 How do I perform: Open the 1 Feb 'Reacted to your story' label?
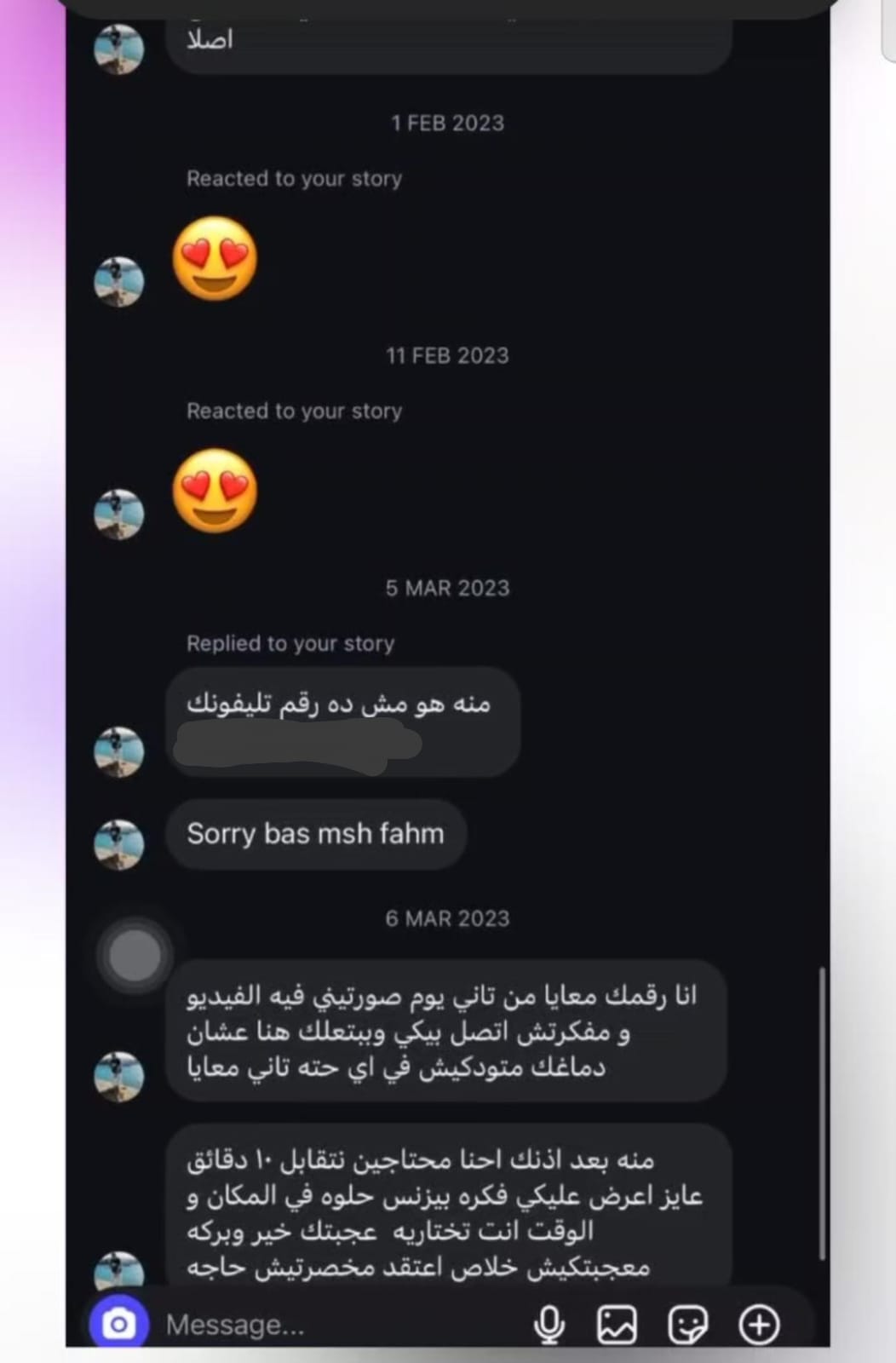[x=294, y=178]
